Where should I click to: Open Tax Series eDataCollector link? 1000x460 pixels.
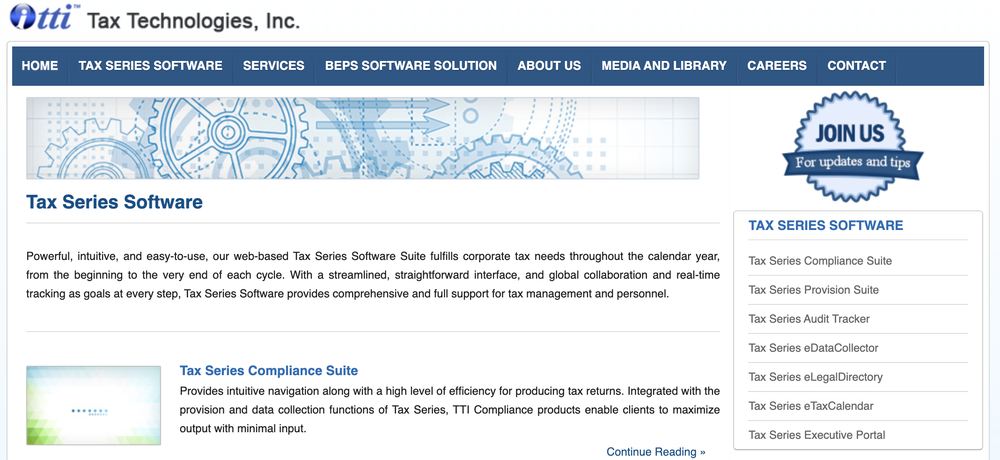[814, 348]
